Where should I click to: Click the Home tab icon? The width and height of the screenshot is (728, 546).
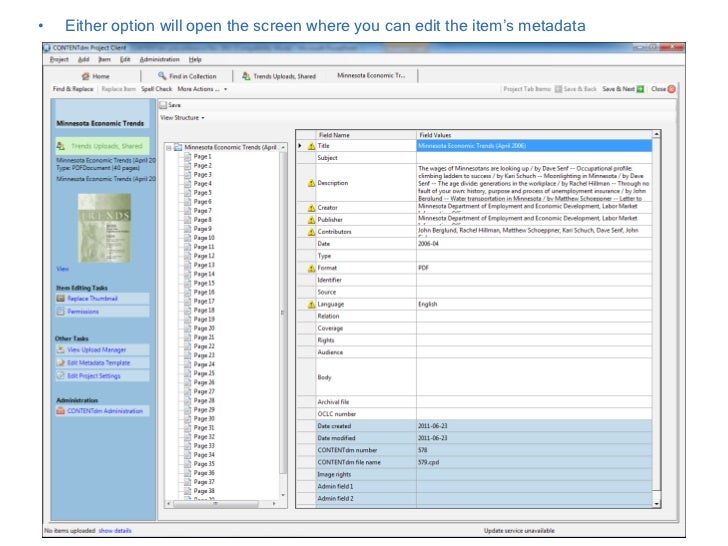point(85,76)
